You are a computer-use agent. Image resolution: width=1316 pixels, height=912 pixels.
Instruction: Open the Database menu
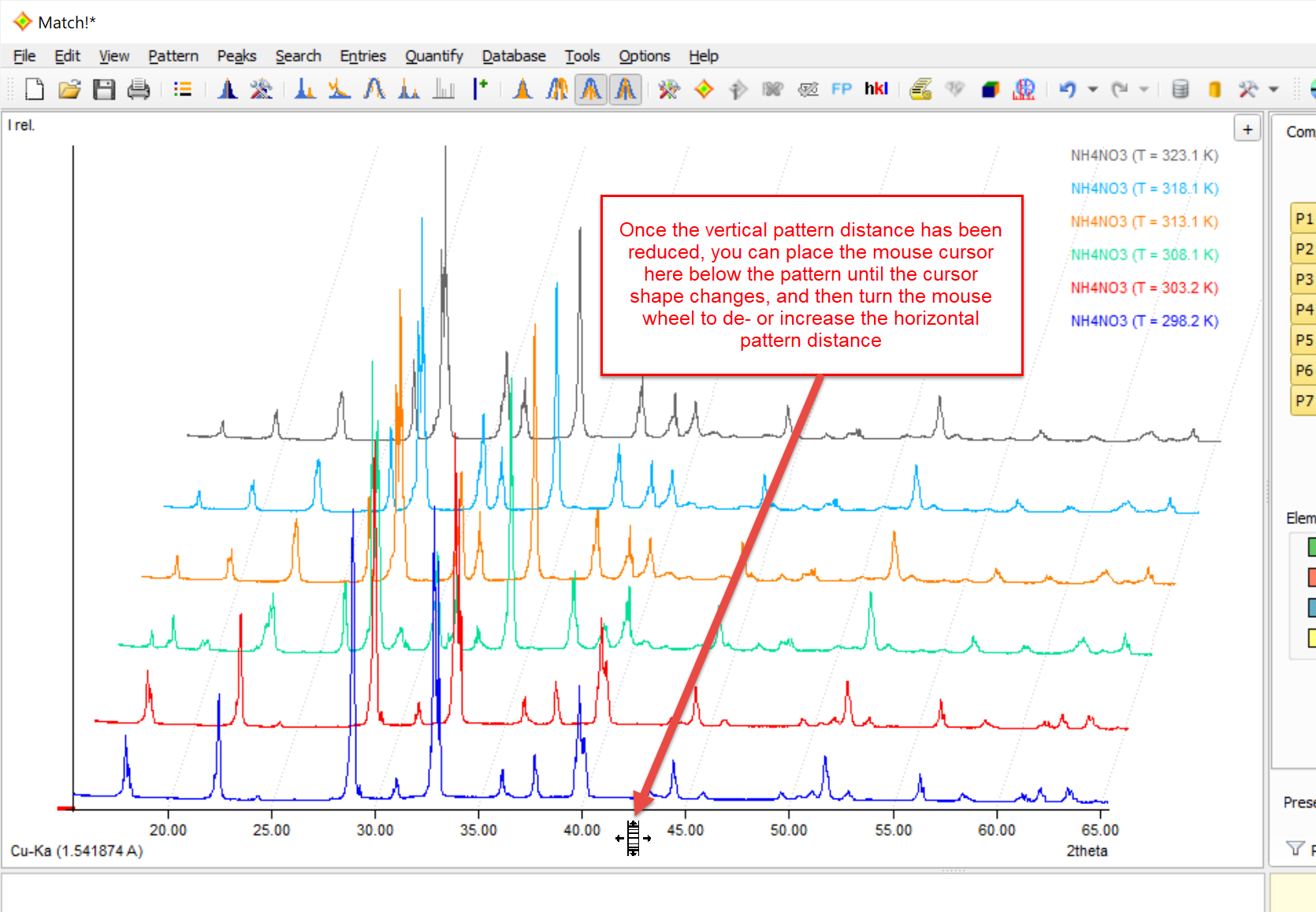(514, 56)
